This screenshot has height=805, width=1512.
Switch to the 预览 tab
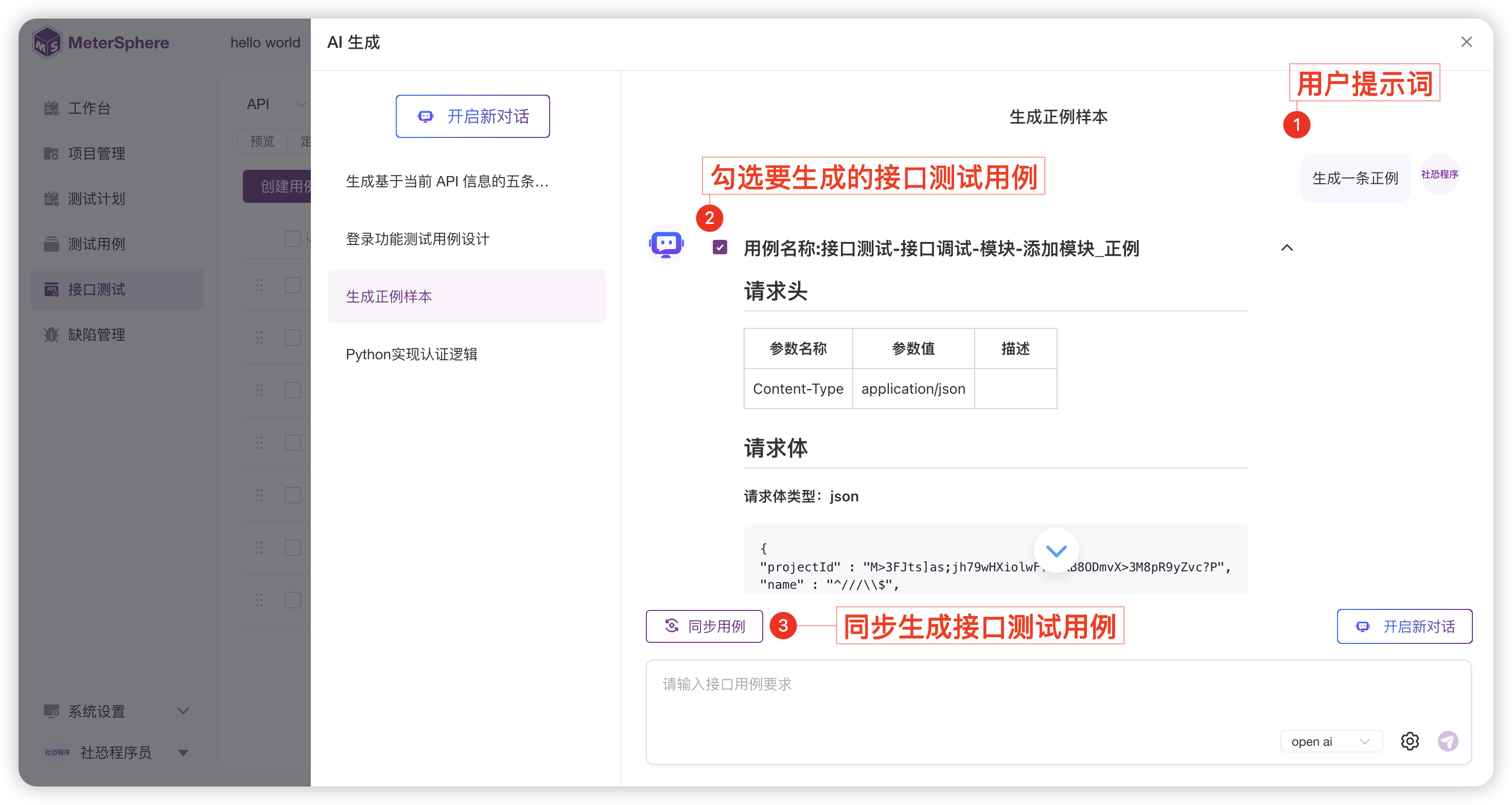[x=262, y=141]
